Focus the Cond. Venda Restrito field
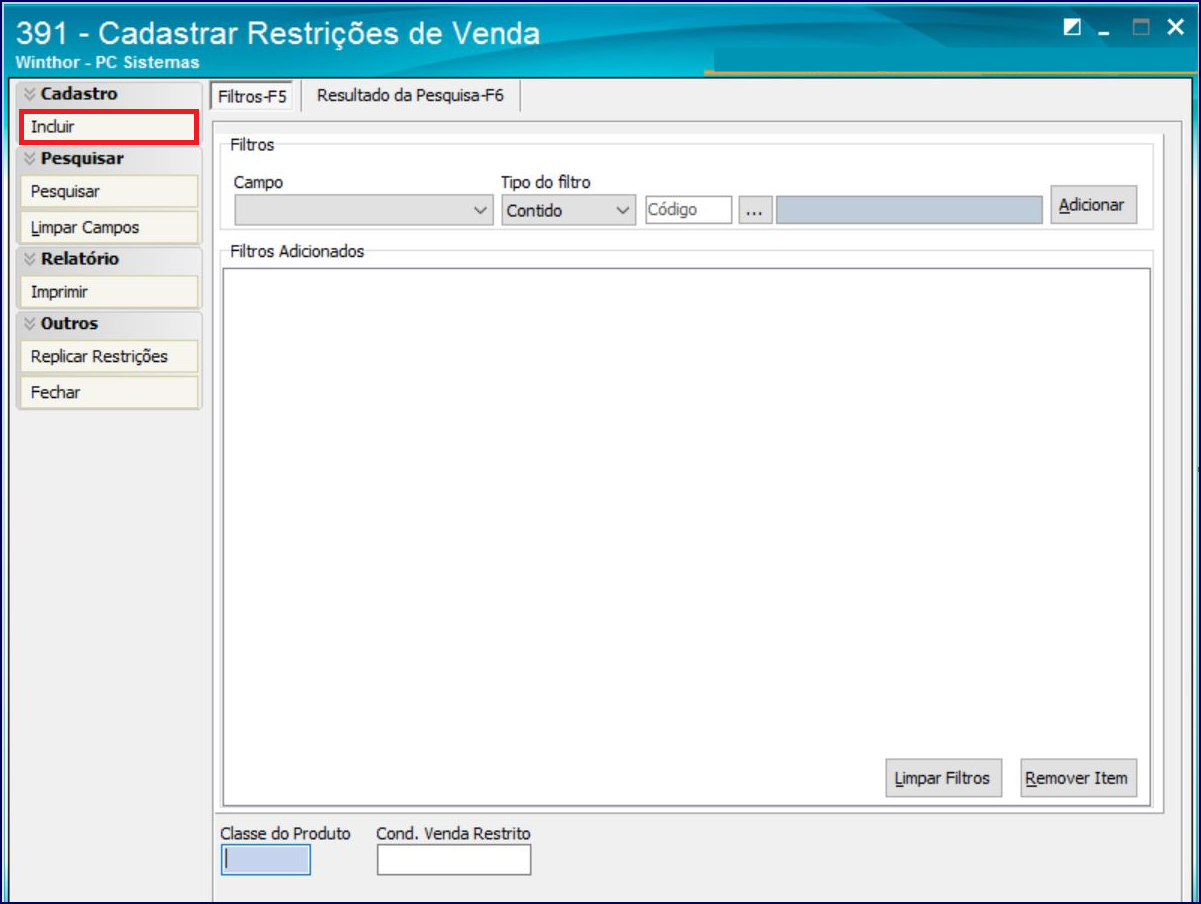 click(x=453, y=859)
